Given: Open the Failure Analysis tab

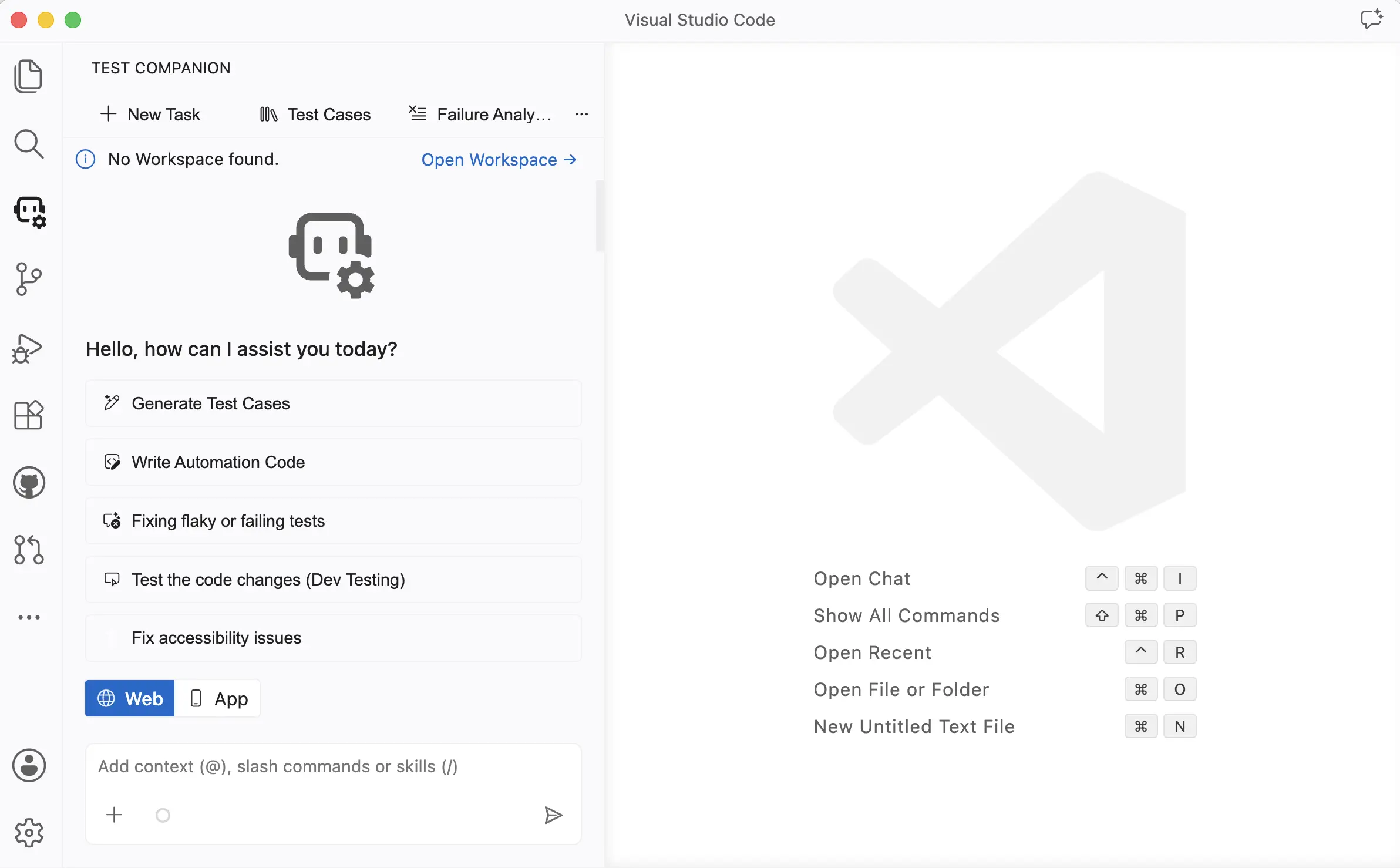Looking at the screenshot, I should click(480, 114).
